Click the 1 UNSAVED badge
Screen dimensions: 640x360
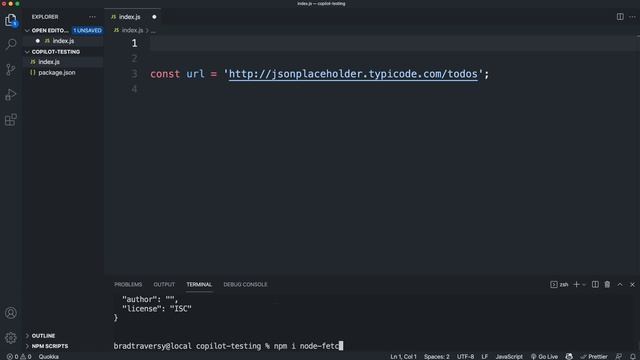tap(87, 31)
